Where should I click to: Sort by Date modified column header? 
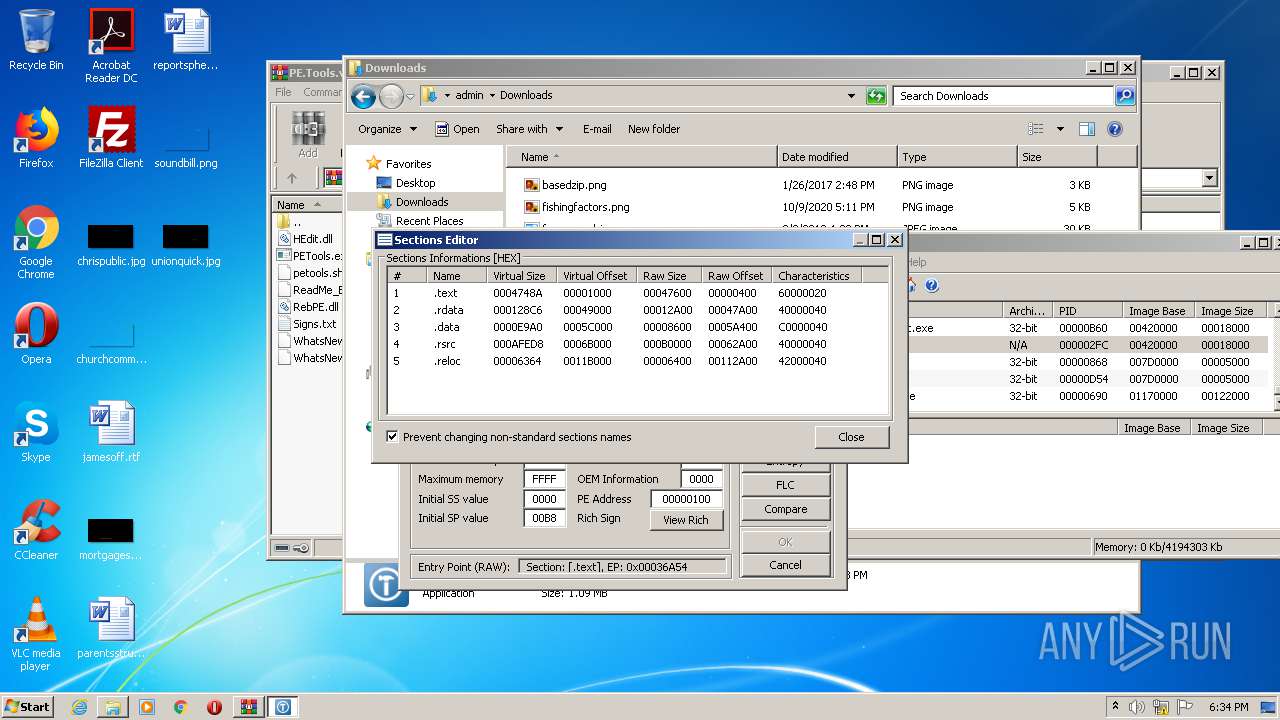(x=837, y=157)
